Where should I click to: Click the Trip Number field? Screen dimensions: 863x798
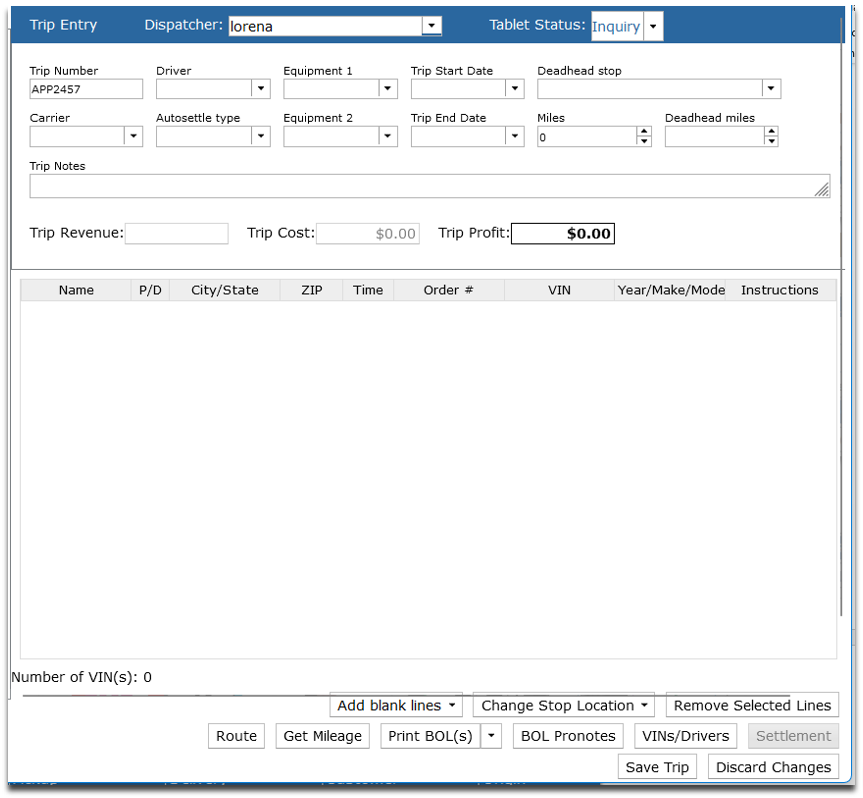[x=86, y=89]
